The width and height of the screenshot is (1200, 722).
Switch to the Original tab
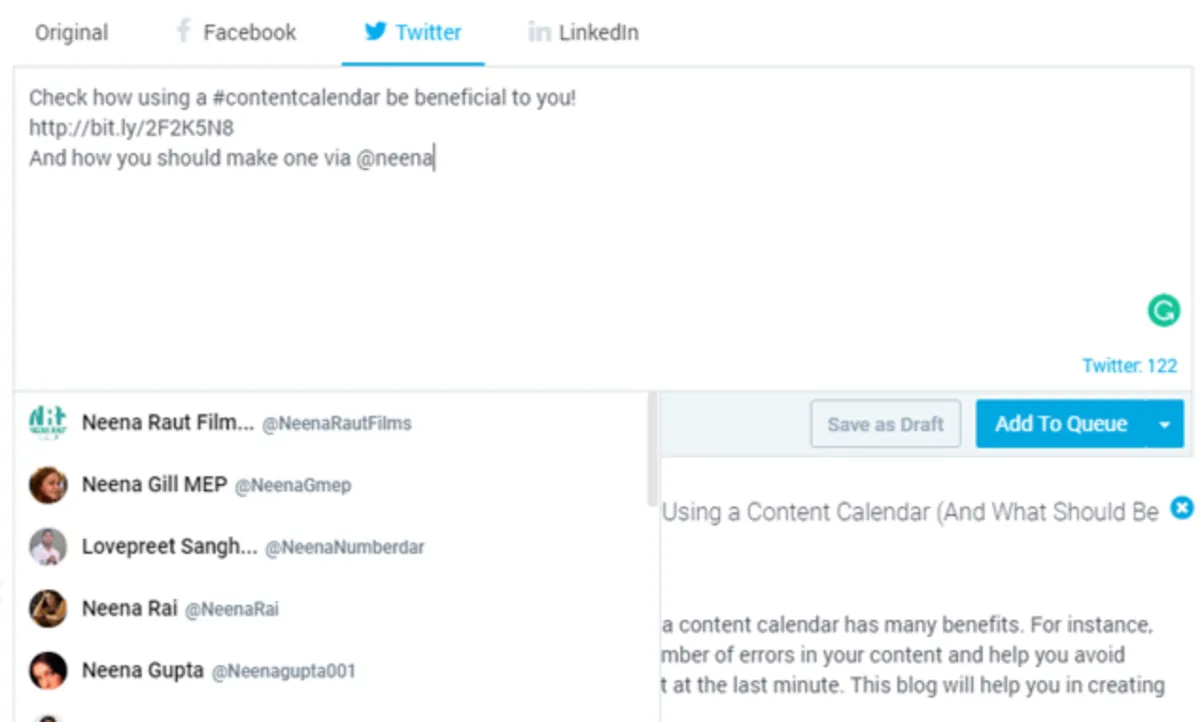click(x=72, y=33)
